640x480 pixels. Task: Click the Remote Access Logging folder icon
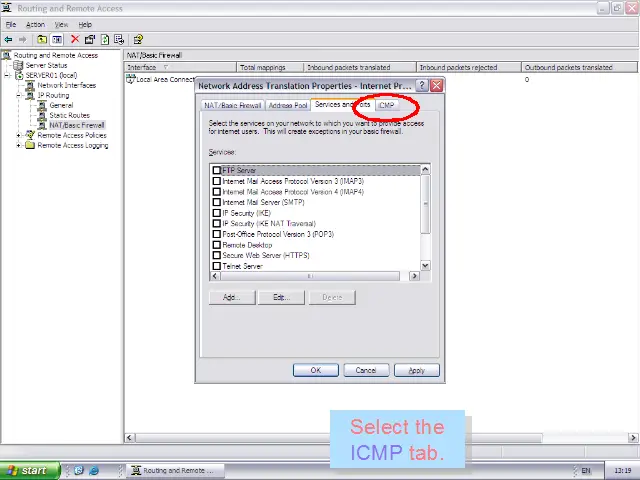(x=30, y=145)
